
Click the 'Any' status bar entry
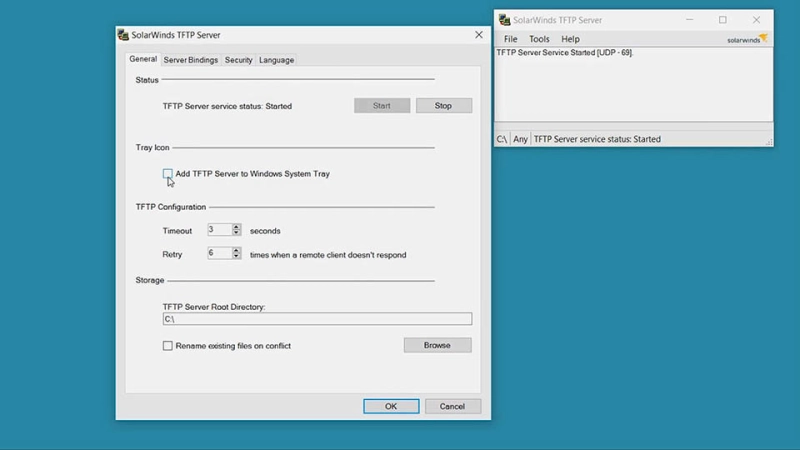click(520, 139)
